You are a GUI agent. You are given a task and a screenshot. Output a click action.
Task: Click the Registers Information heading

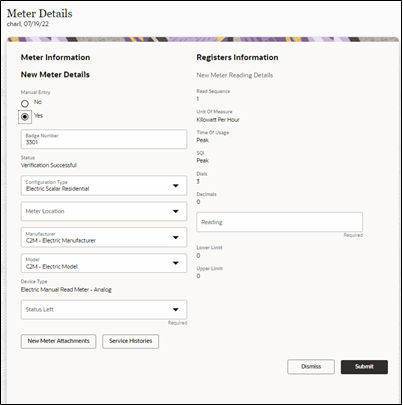point(237,57)
